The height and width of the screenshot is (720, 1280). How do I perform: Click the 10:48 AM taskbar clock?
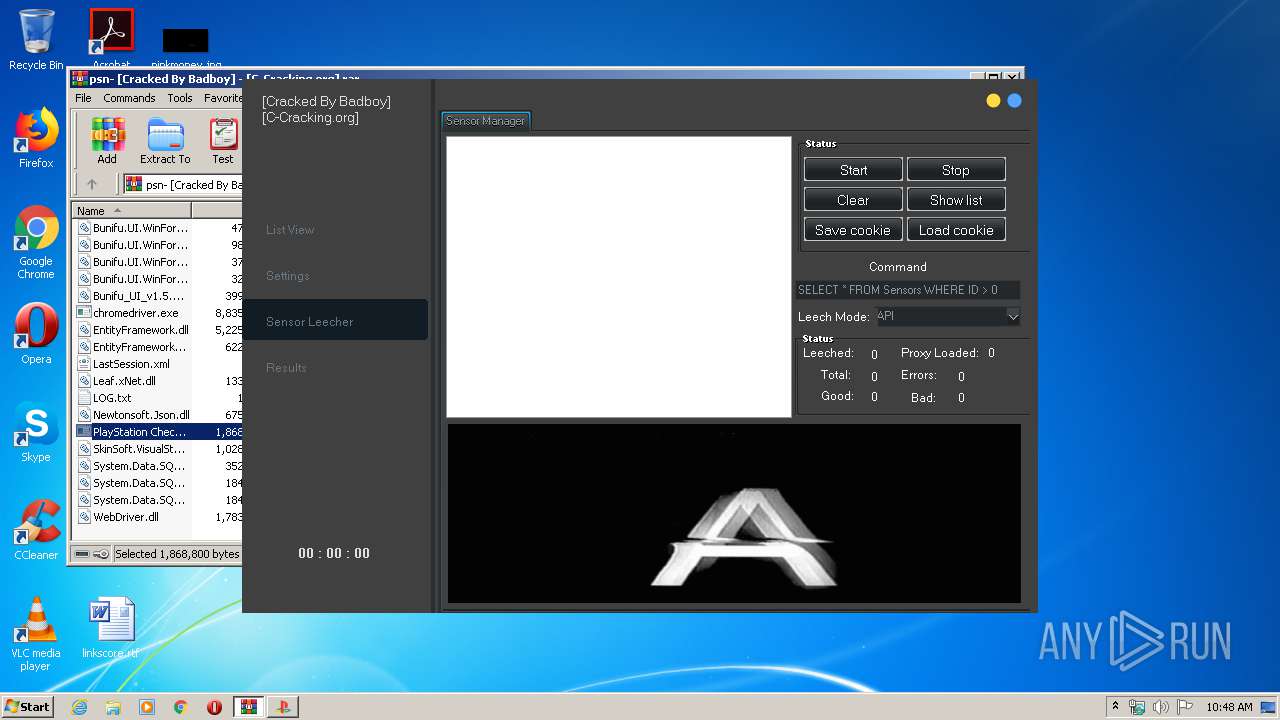1229,707
